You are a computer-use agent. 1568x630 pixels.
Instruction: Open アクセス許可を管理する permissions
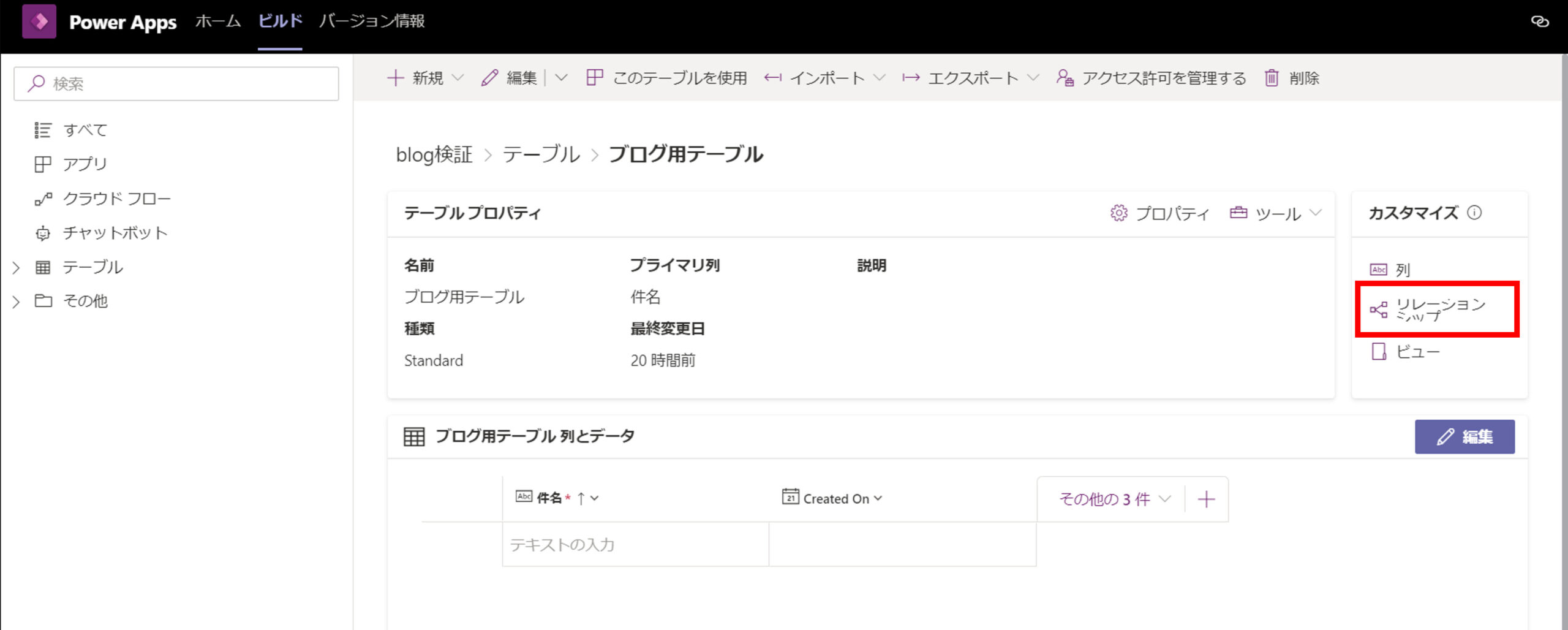pyautogui.click(x=1151, y=78)
